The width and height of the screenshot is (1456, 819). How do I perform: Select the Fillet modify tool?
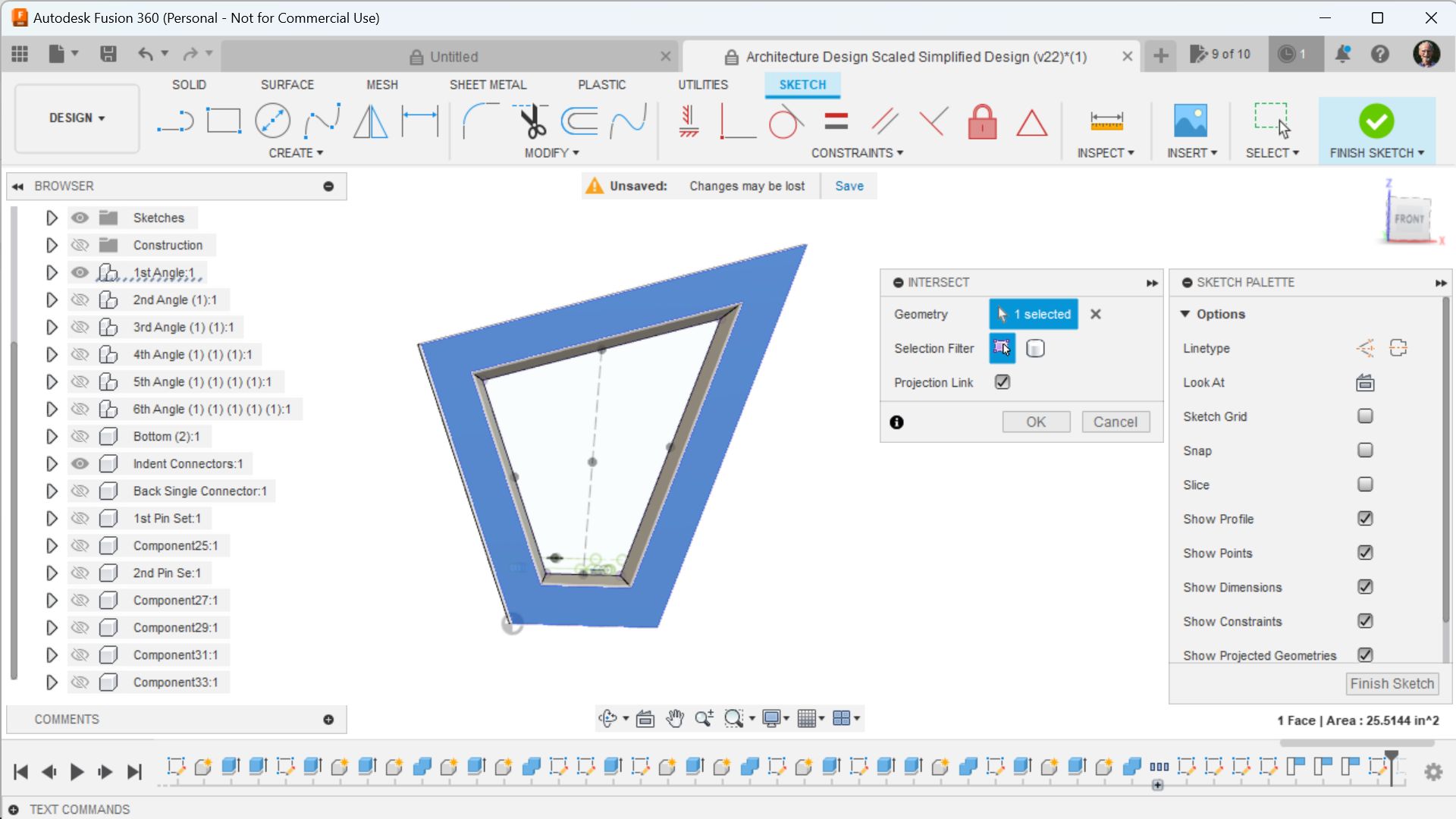click(x=480, y=121)
